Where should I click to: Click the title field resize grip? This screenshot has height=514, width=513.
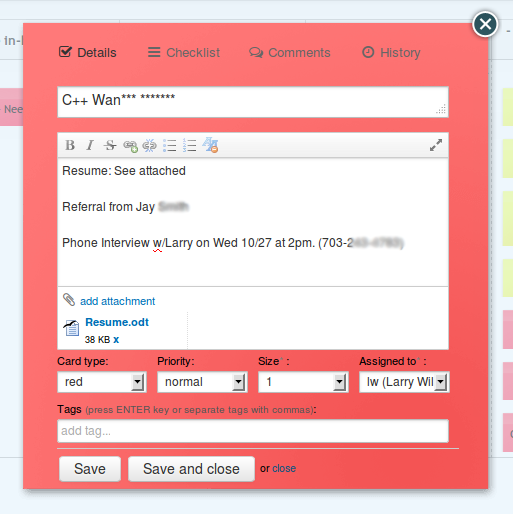tap(441, 109)
